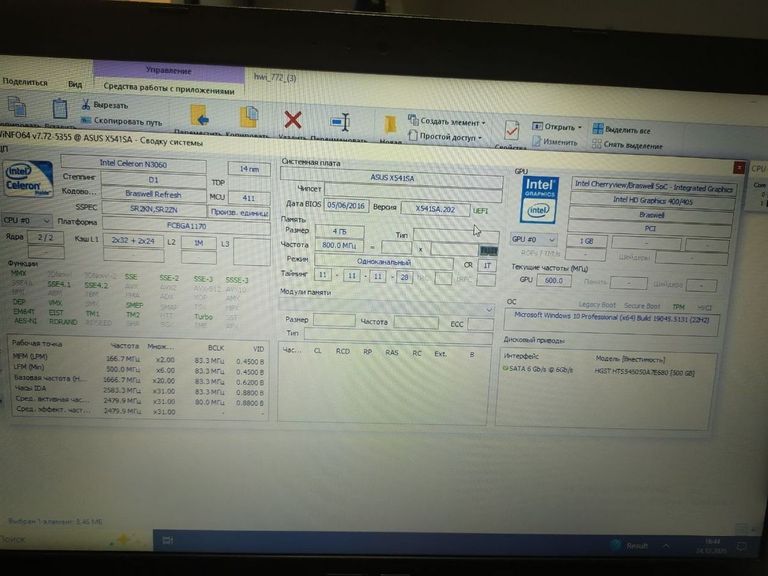Click the GPU memory 1 GB field
This screenshot has width=768, height=576.
pos(586,241)
